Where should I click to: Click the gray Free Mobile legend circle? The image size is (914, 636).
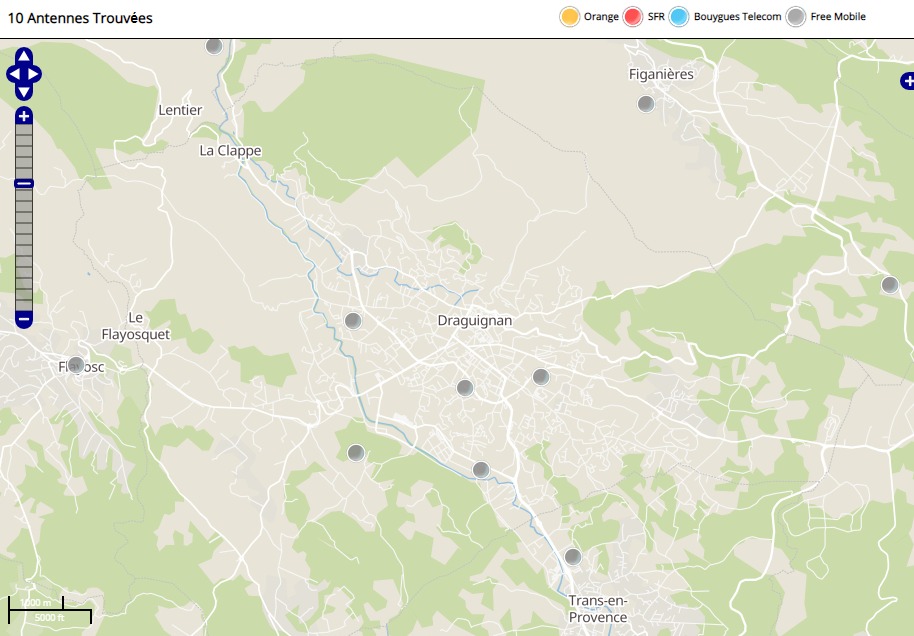[796, 17]
